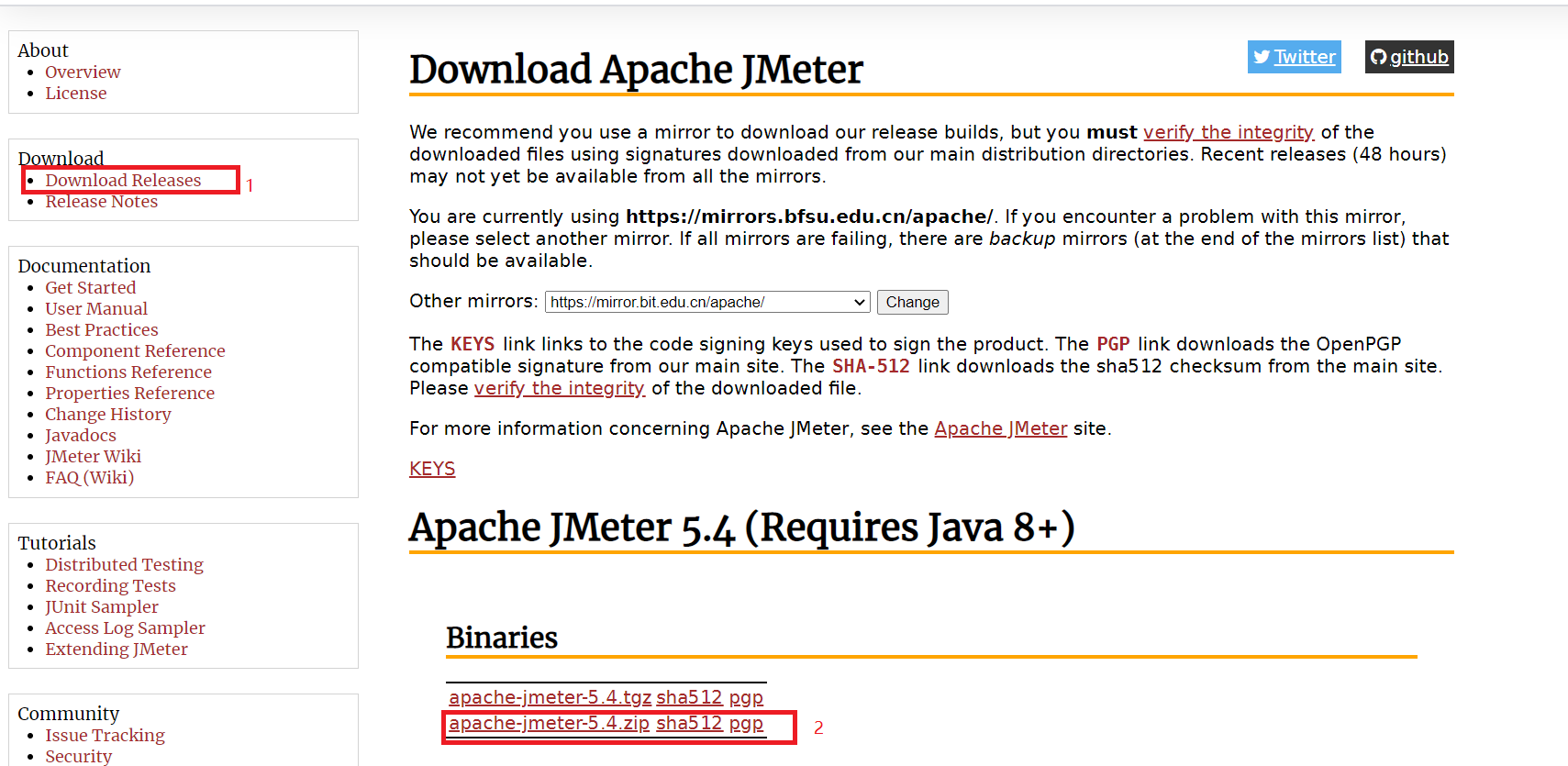
Task: Click the Twitter bird icon
Action: (1262, 57)
